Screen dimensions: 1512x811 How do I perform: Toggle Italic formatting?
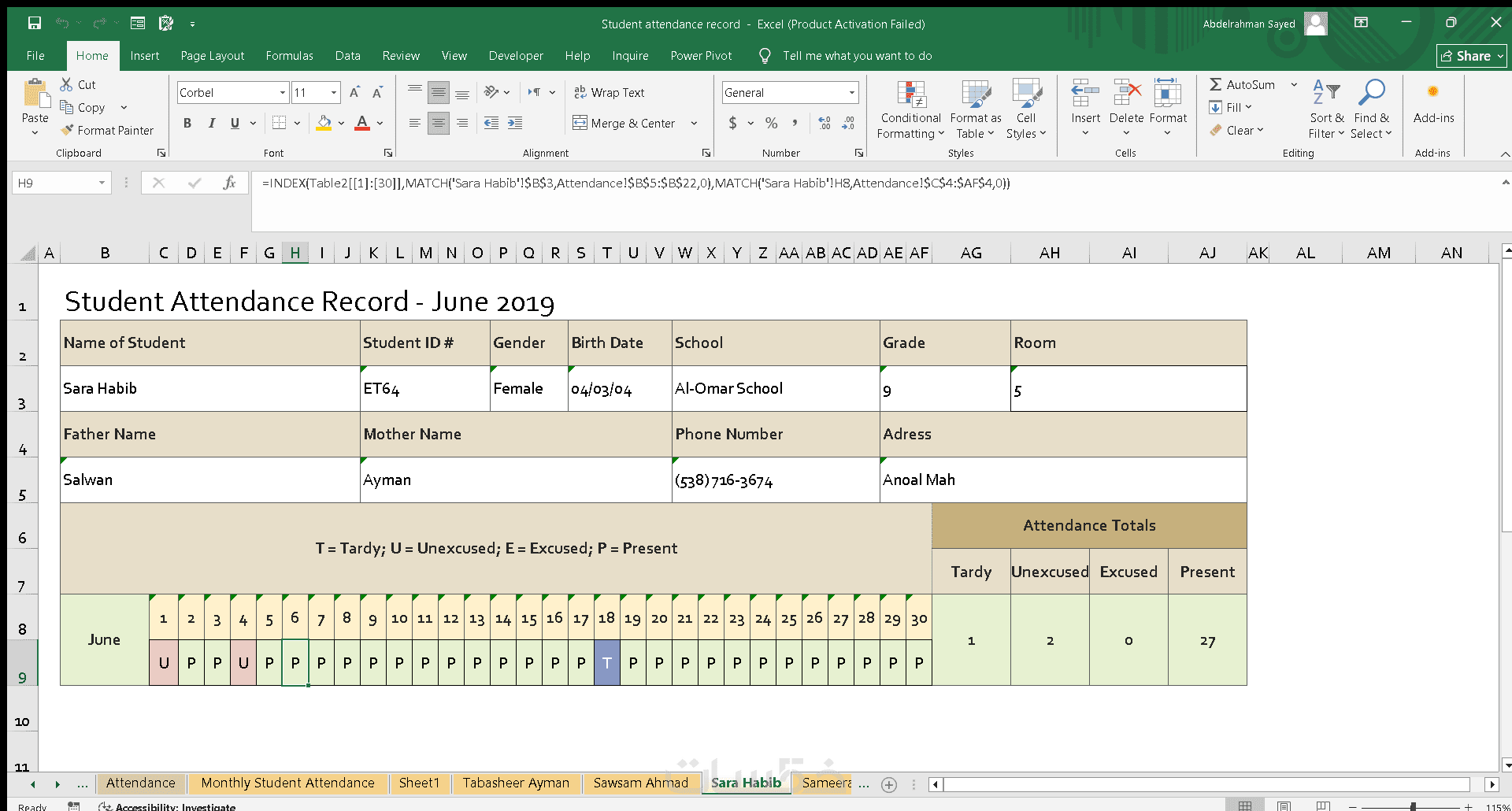point(211,123)
